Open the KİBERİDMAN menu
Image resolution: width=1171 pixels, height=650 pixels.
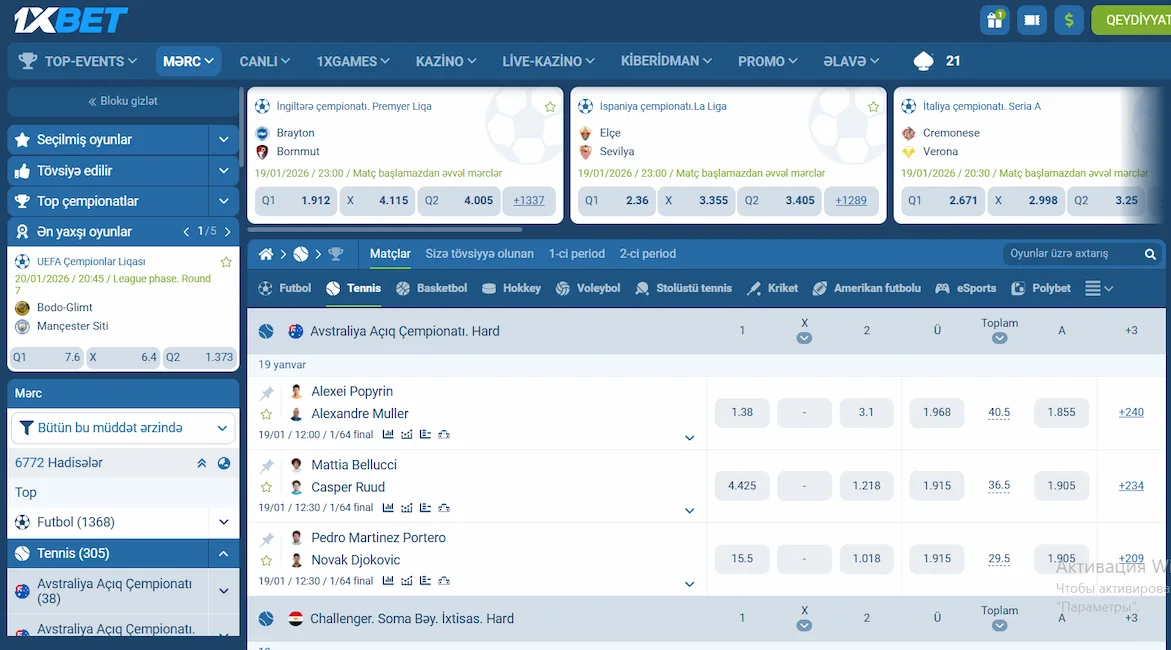(666, 61)
